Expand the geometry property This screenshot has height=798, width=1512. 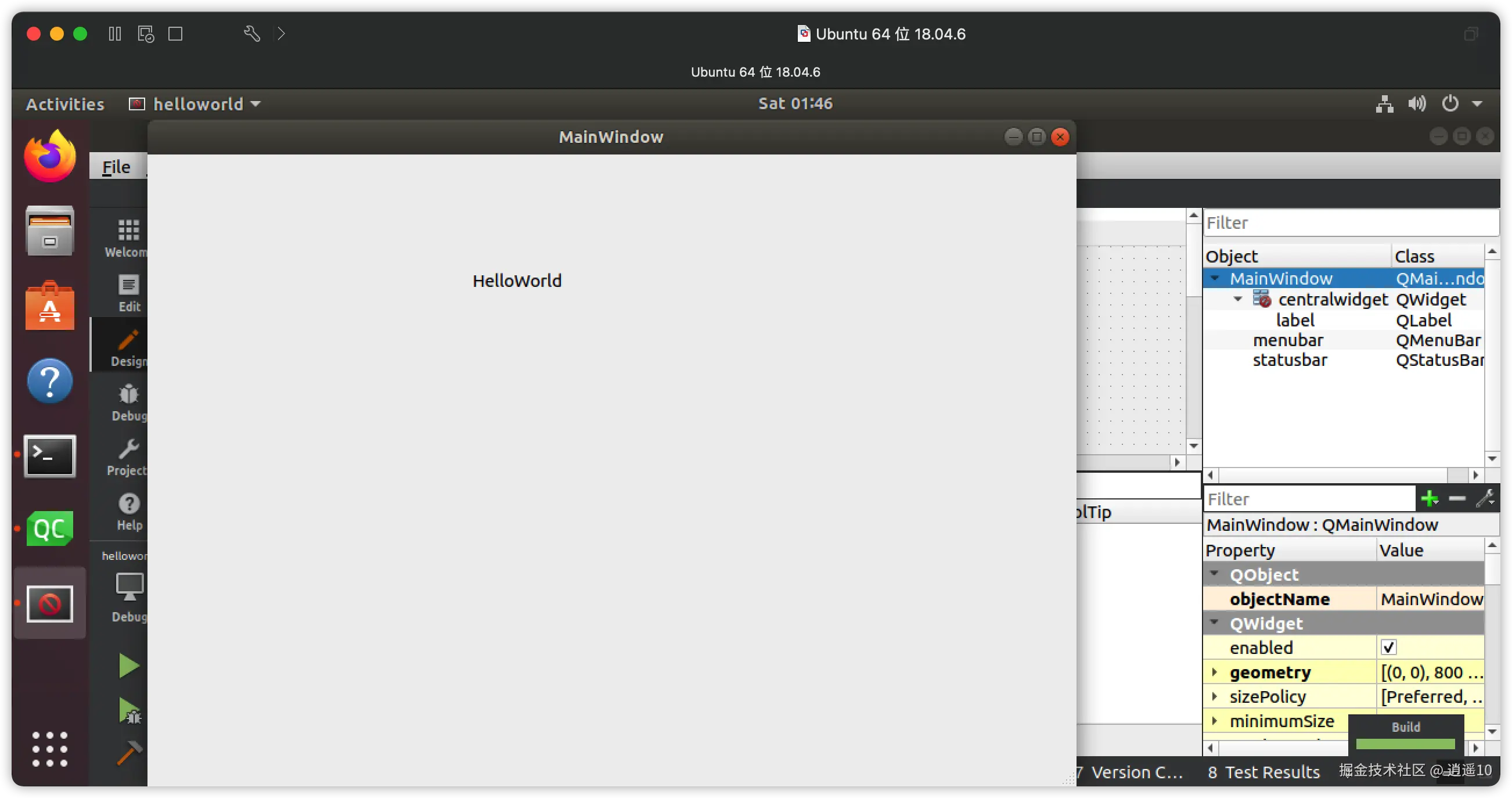click(x=1214, y=672)
